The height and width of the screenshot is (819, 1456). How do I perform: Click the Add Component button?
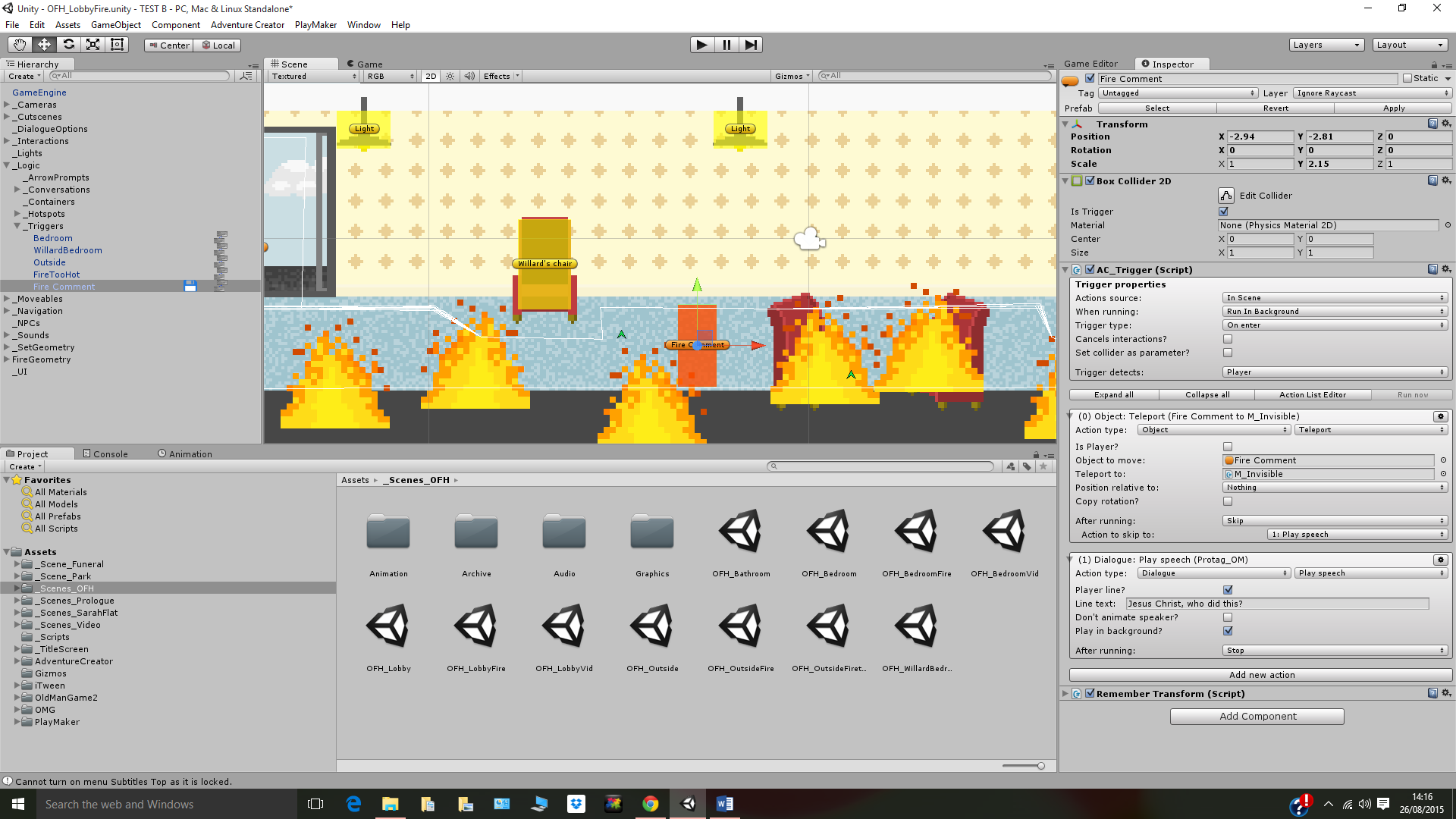pos(1257,716)
